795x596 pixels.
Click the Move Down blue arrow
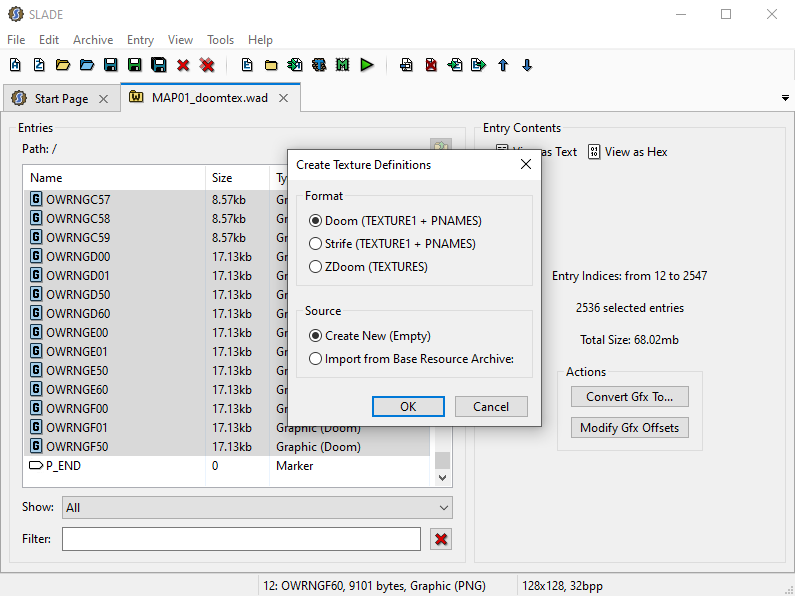click(527, 65)
